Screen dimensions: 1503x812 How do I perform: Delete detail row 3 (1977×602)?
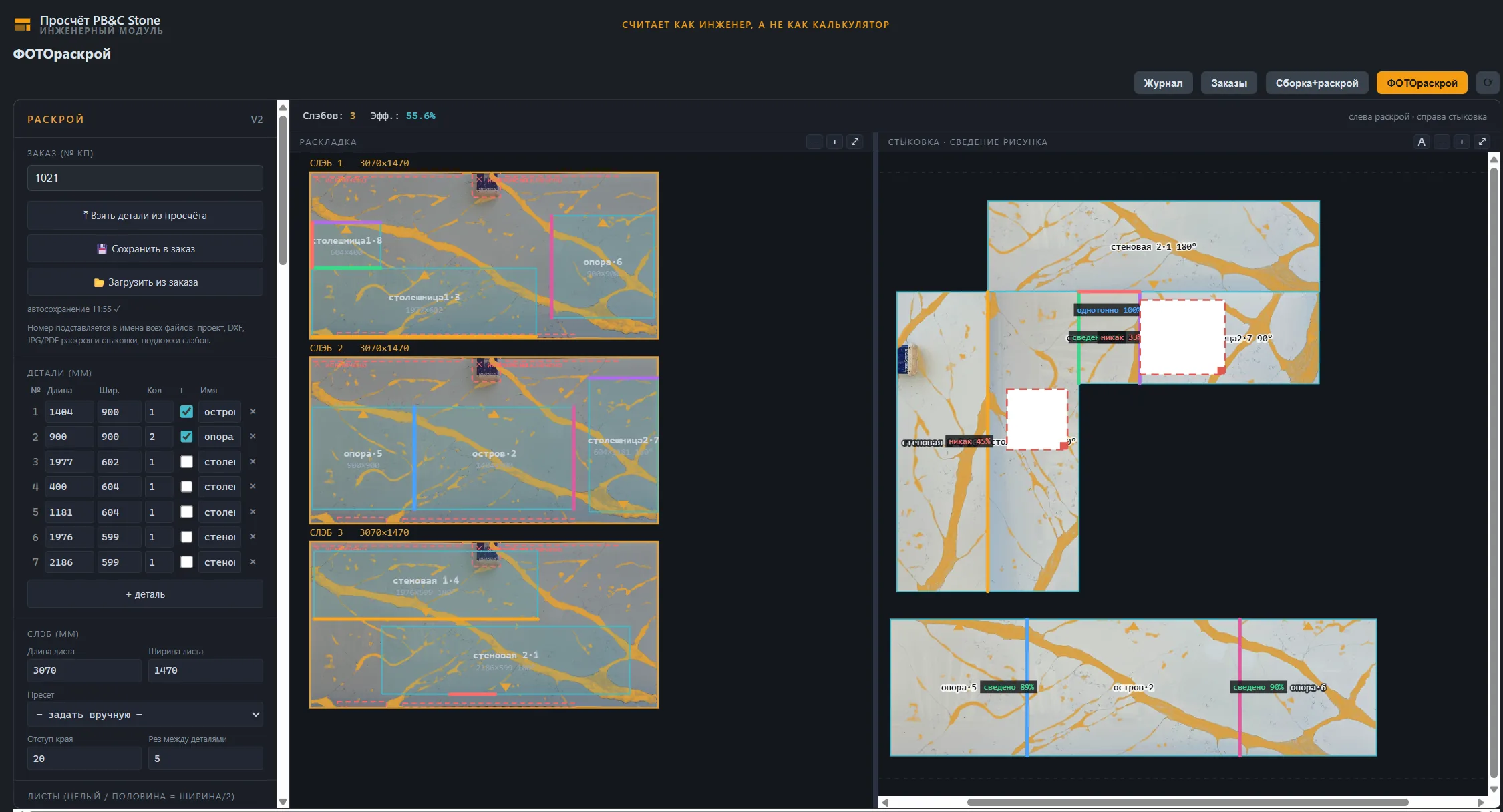253,461
